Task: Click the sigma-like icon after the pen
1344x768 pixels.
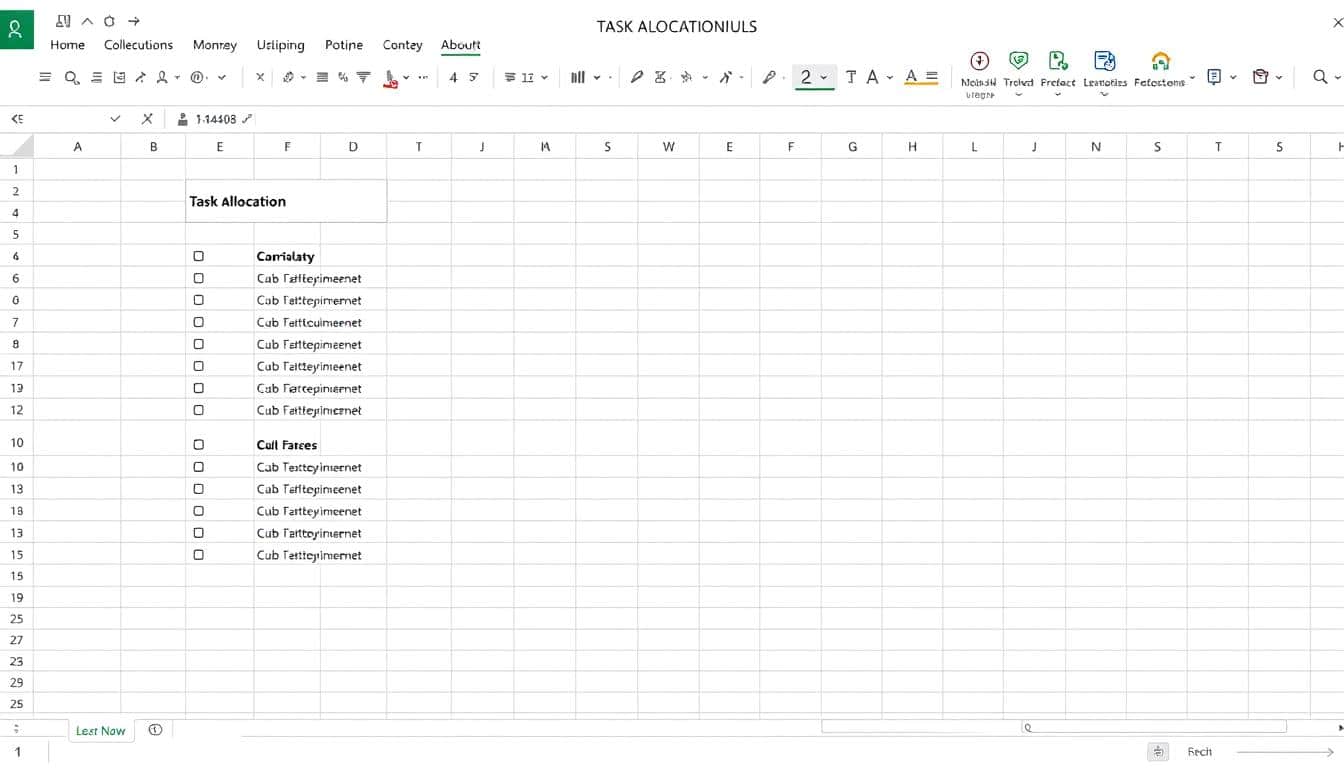Action: tap(660, 77)
